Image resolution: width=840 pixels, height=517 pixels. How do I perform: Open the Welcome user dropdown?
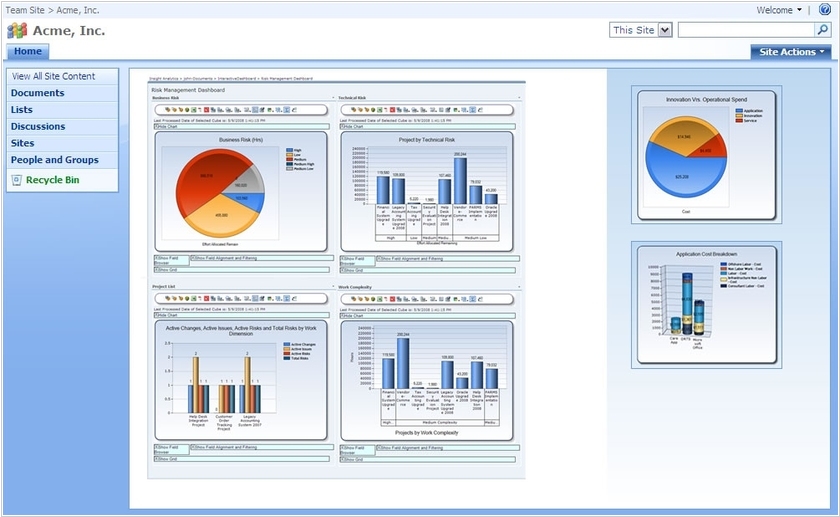coord(779,10)
